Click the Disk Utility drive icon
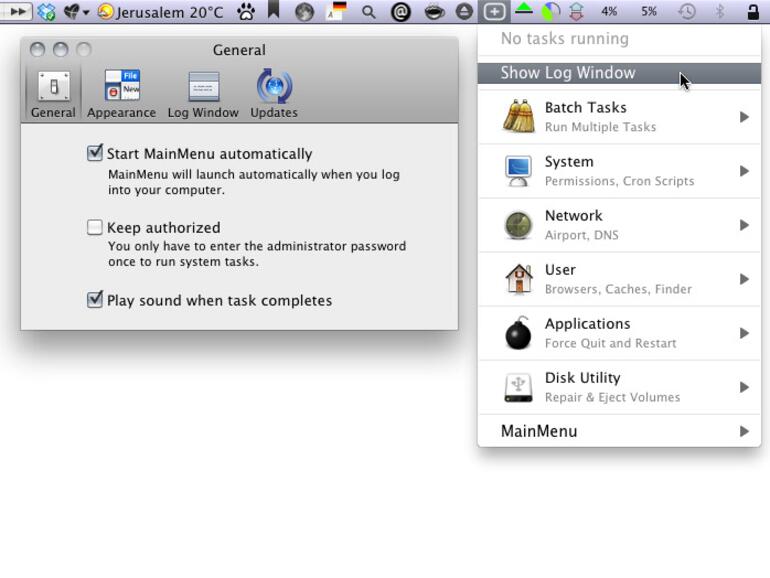 tap(519, 387)
